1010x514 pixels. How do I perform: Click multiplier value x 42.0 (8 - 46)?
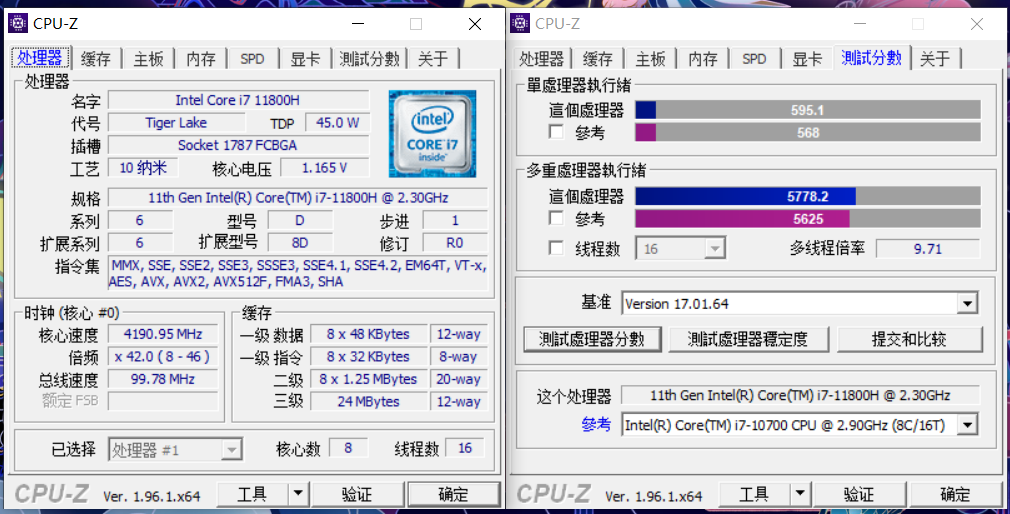pos(163,356)
